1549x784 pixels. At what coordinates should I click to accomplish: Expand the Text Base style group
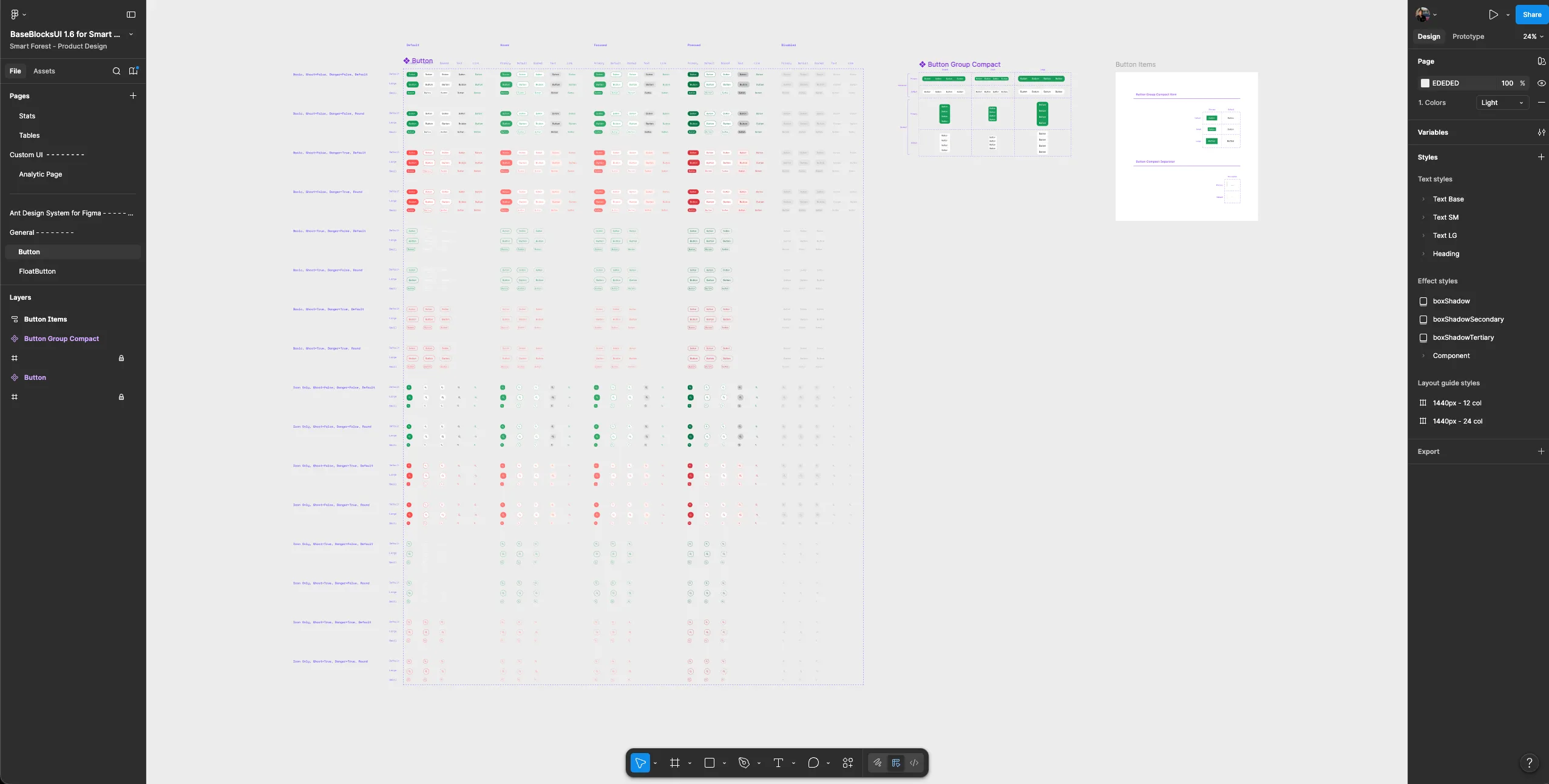pos(1423,199)
